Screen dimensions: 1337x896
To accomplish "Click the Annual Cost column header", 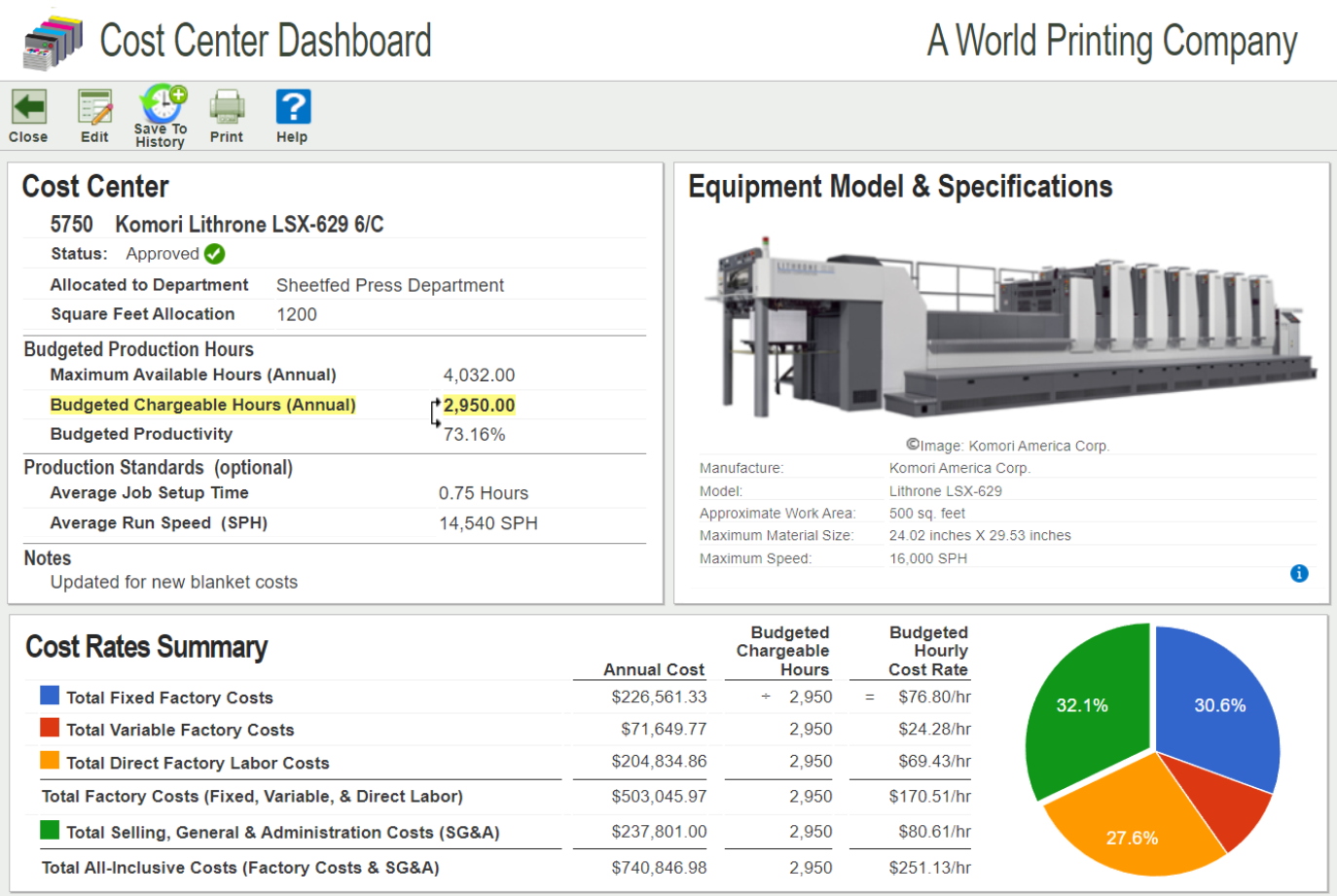I will (x=653, y=669).
